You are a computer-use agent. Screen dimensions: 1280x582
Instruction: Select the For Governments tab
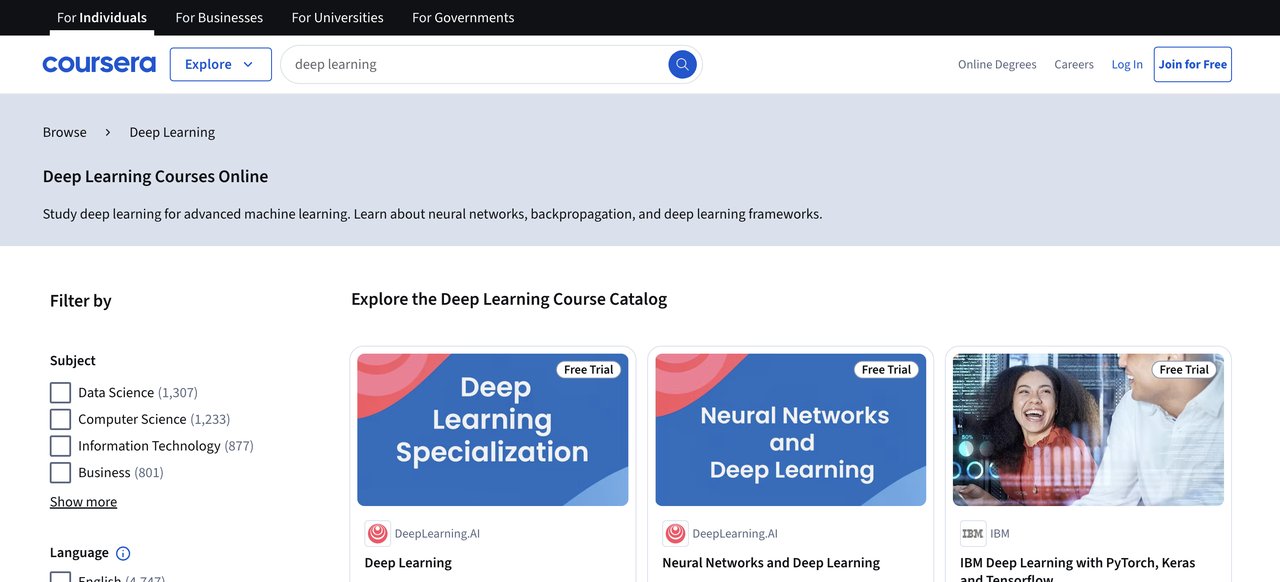click(463, 17)
